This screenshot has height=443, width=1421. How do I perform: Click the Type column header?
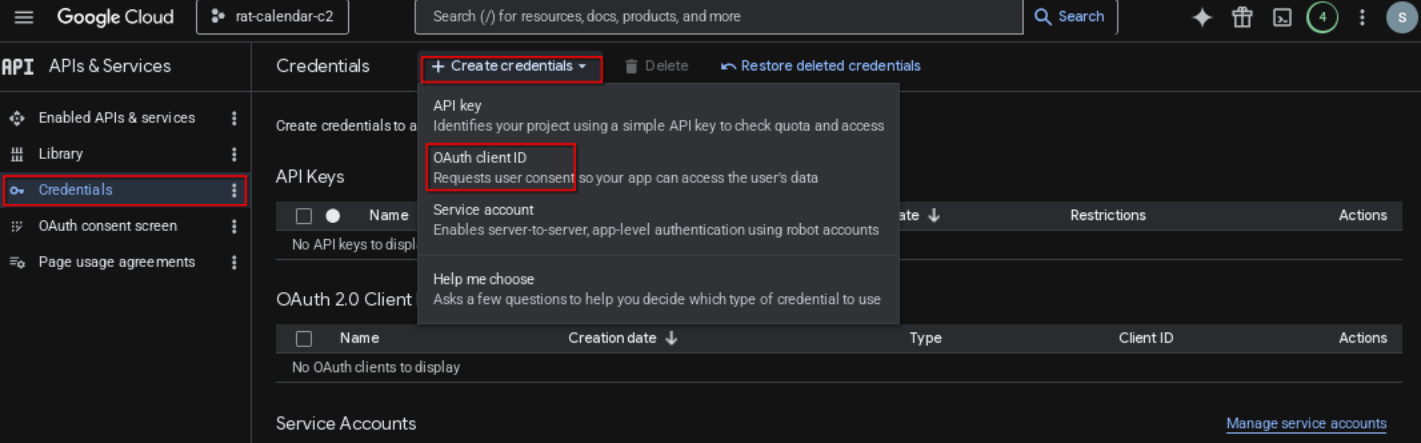(925, 338)
